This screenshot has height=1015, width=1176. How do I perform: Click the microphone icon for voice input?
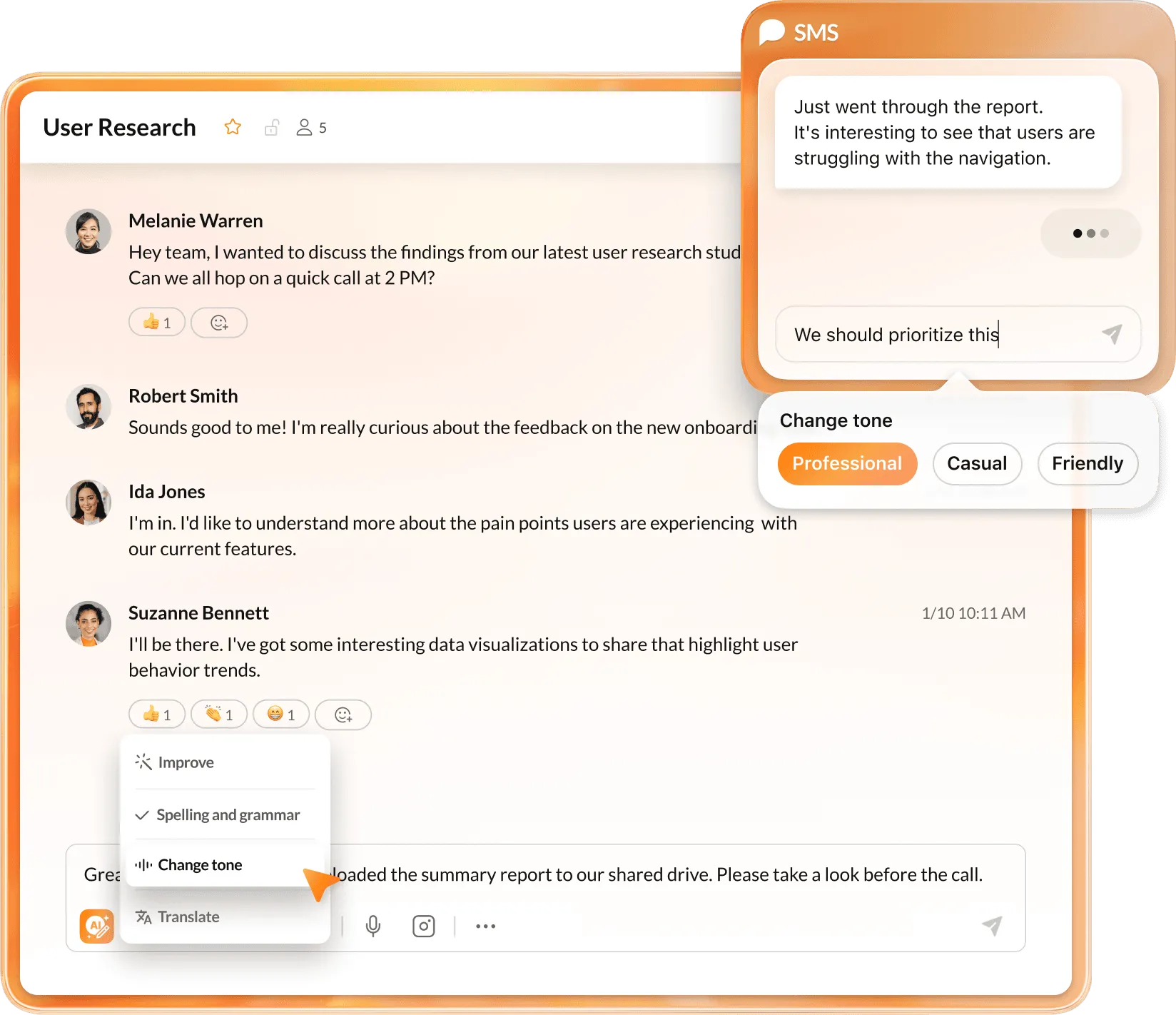point(373,926)
